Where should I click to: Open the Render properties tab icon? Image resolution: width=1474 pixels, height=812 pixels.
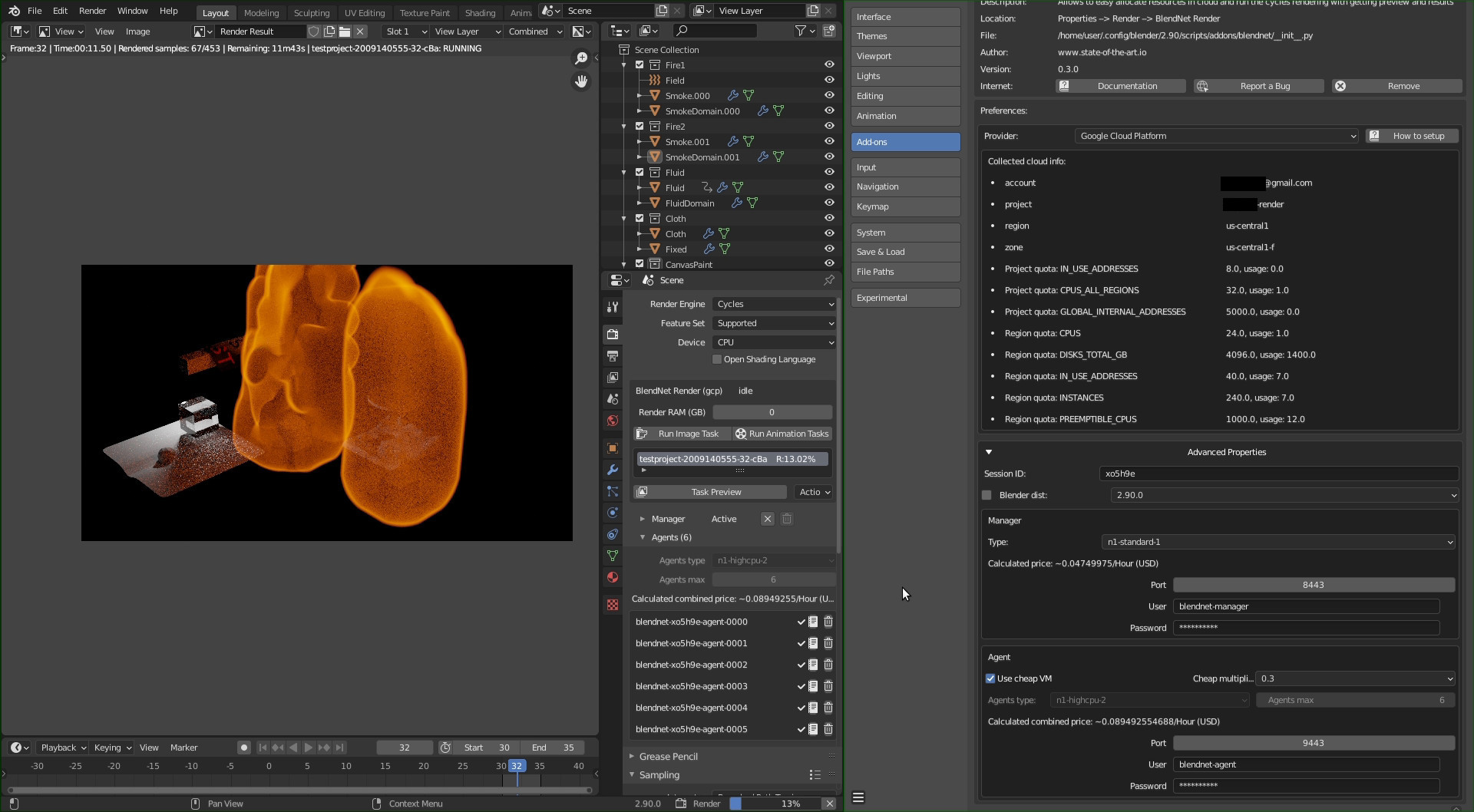click(613, 335)
